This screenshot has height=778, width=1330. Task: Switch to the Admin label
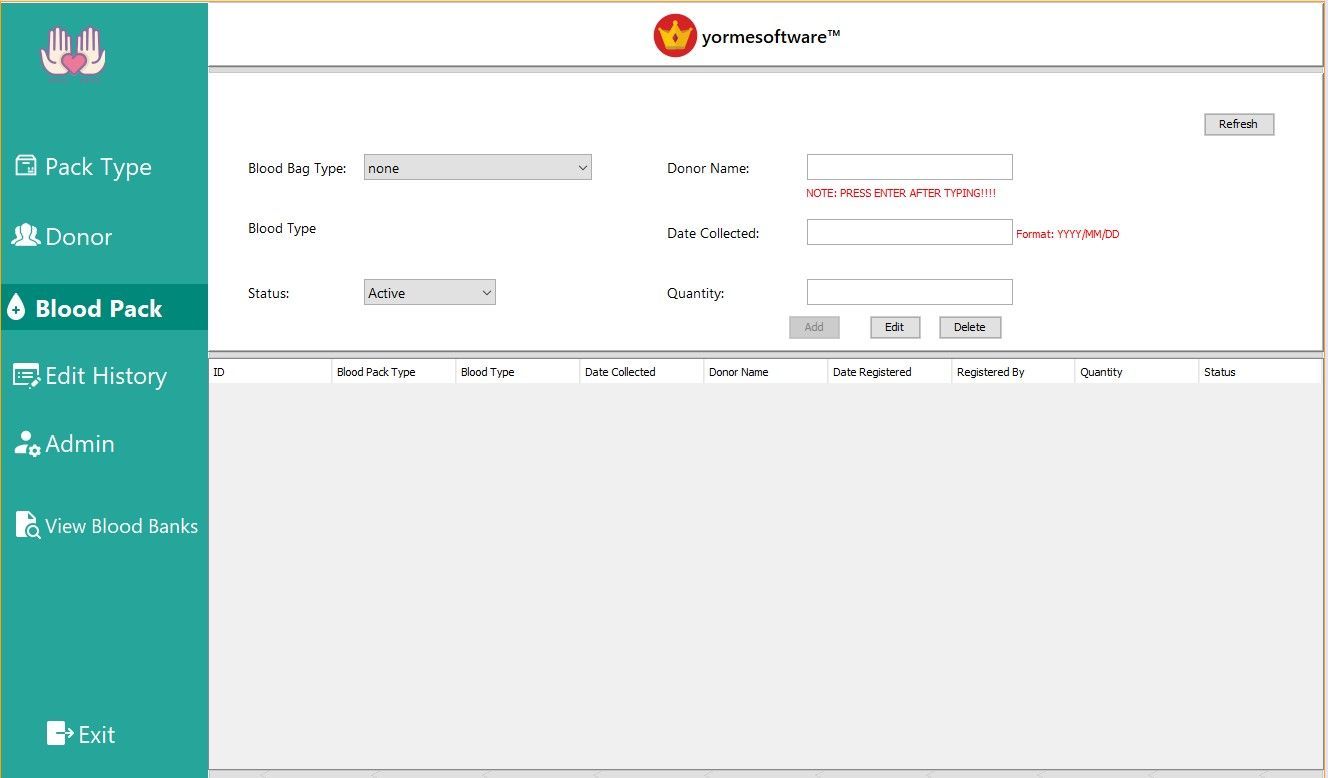click(80, 444)
